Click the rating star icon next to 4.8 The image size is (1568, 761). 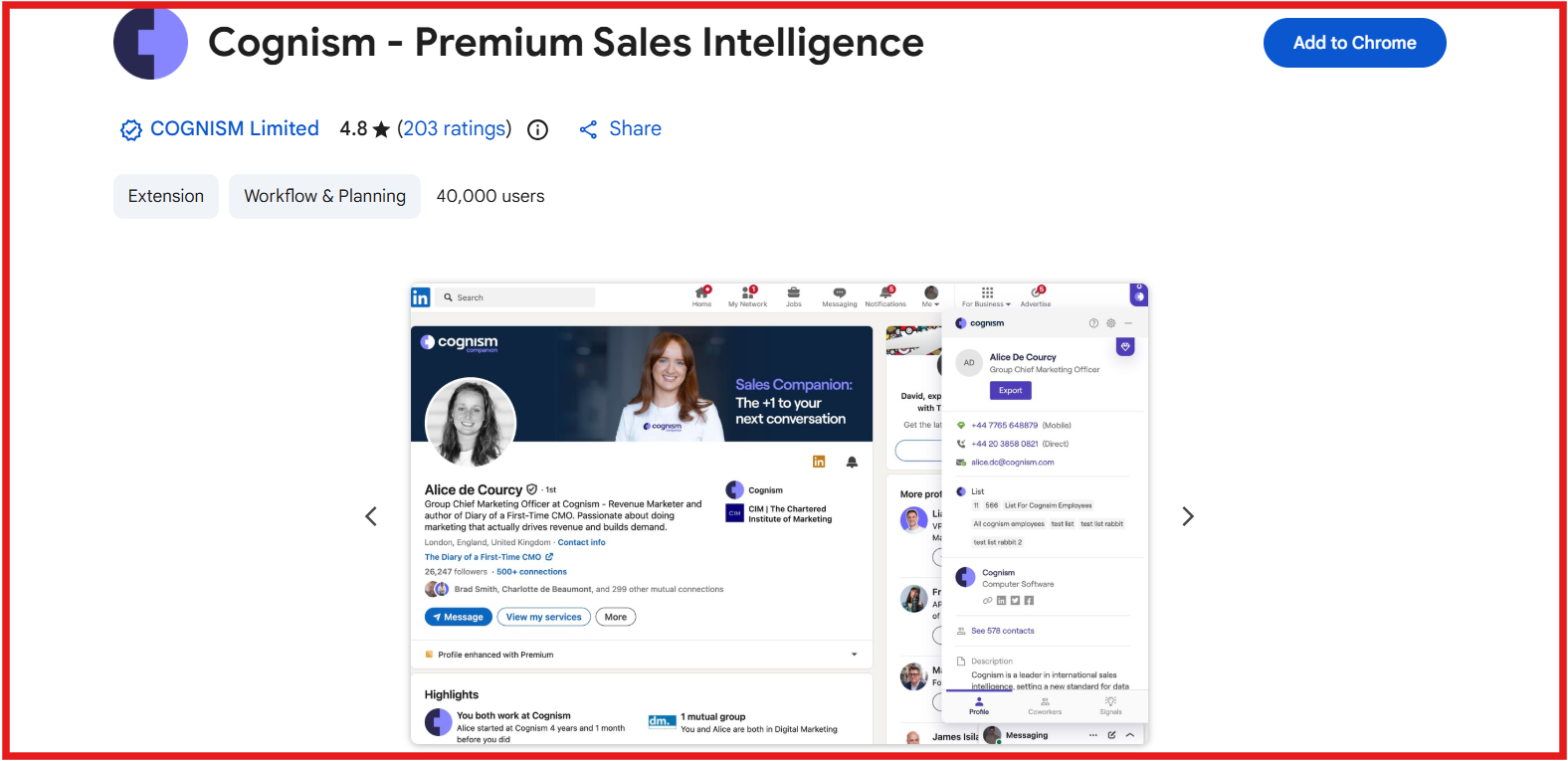(381, 130)
